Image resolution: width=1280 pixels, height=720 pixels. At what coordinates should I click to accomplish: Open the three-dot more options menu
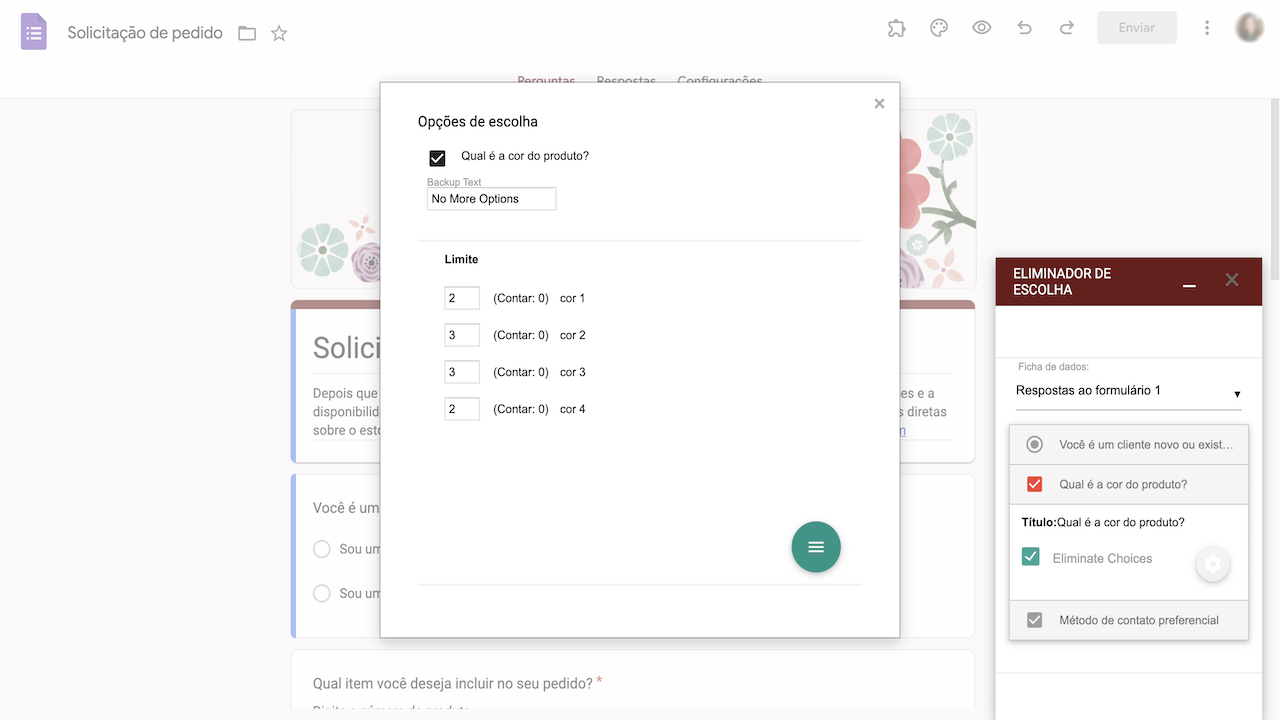[1207, 28]
